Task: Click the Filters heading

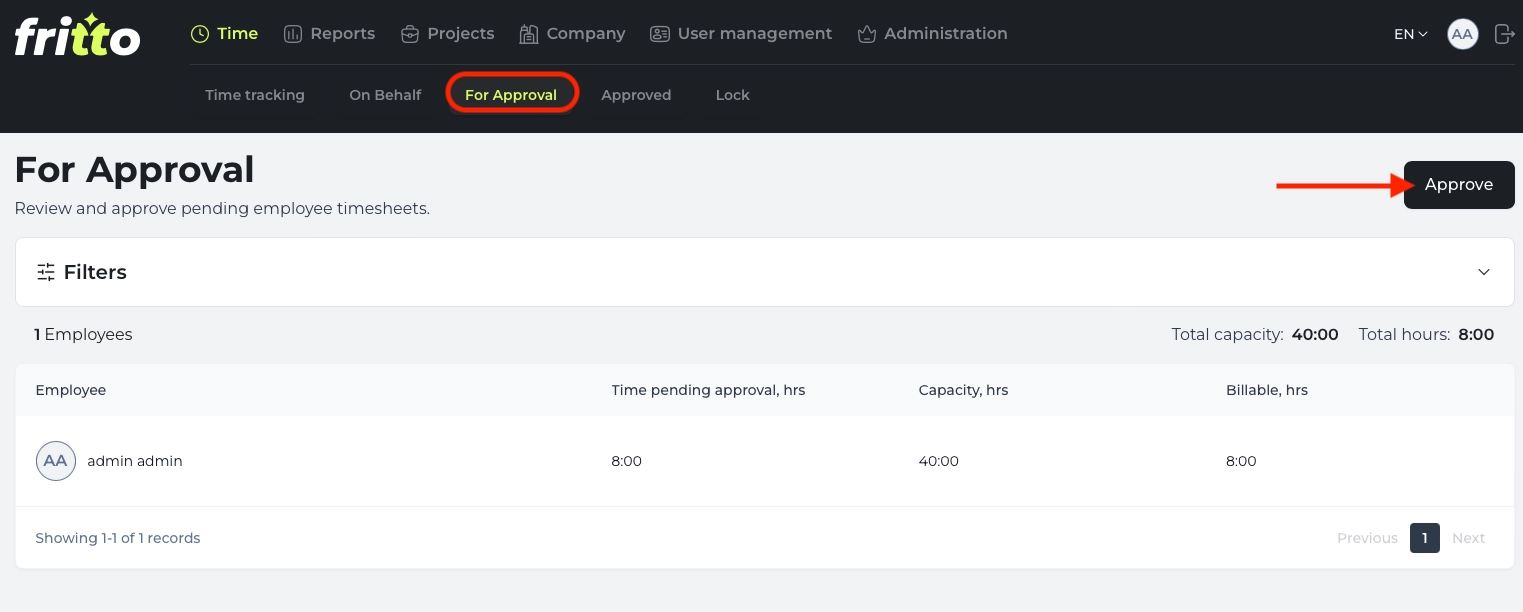Action: [95, 272]
